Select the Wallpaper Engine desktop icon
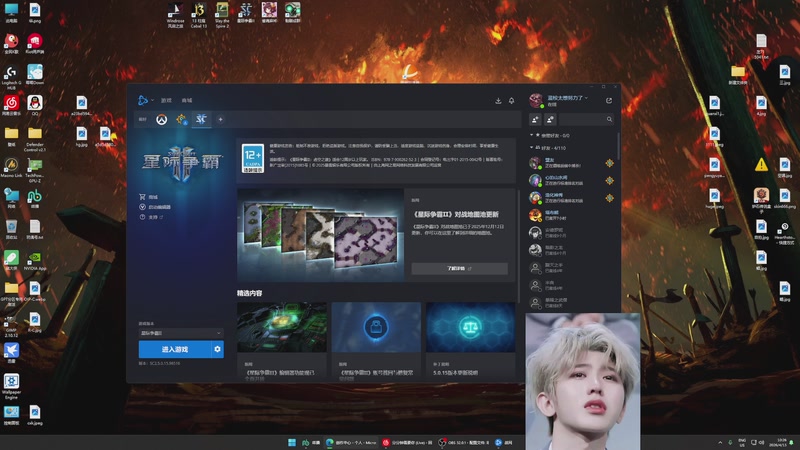 (11, 386)
